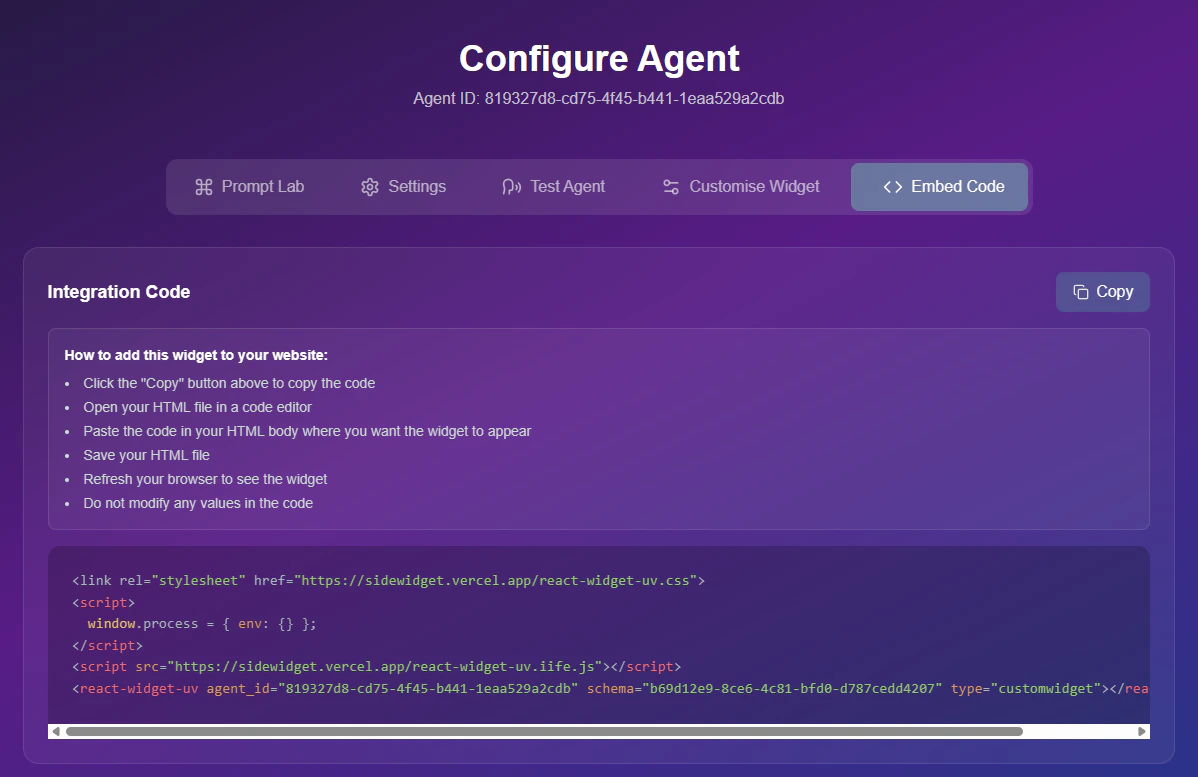The width and height of the screenshot is (1198, 777).
Task: Click the Integration Code heading
Action: [118, 291]
